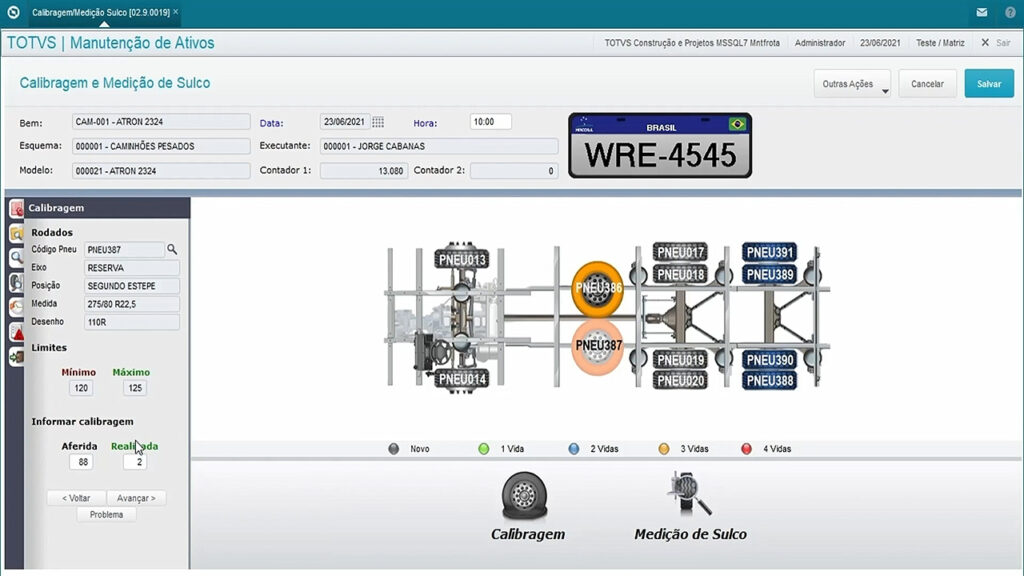Select tire PNEU019 on the chassis diagram
Screen dimensions: 1024x576
coord(680,360)
